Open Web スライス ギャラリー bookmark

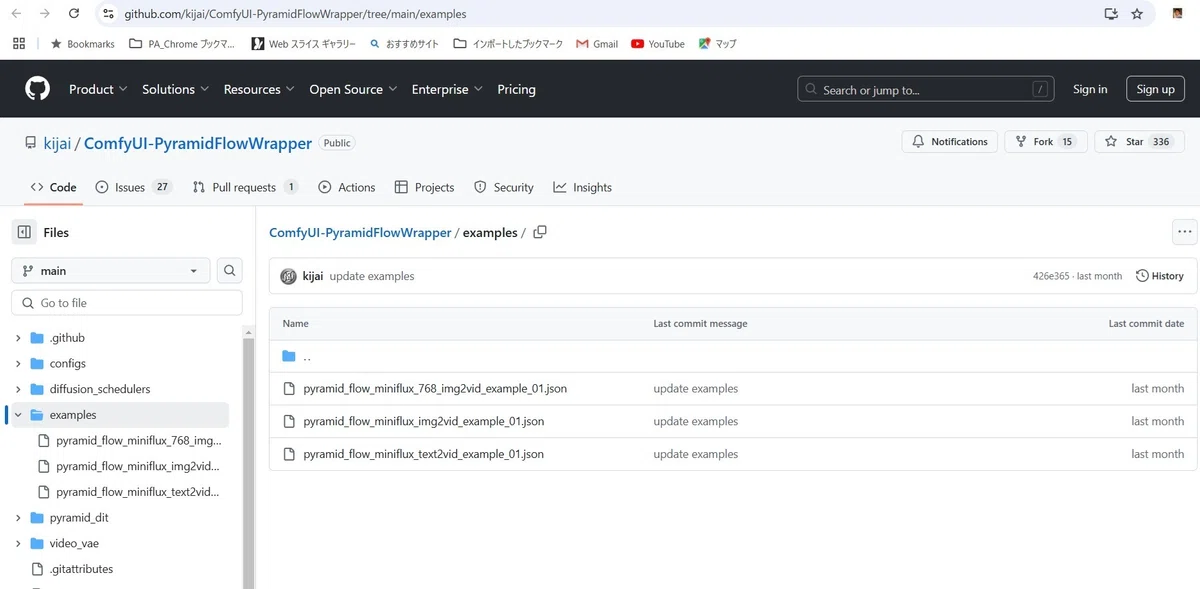[303, 44]
